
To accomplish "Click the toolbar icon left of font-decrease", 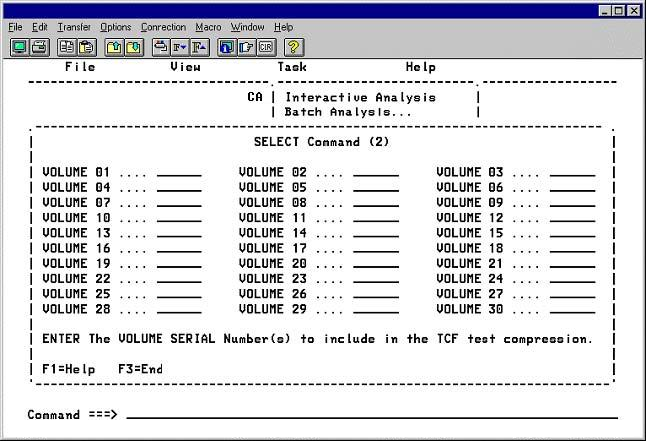I will pyautogui.click(x=161, y=47).
